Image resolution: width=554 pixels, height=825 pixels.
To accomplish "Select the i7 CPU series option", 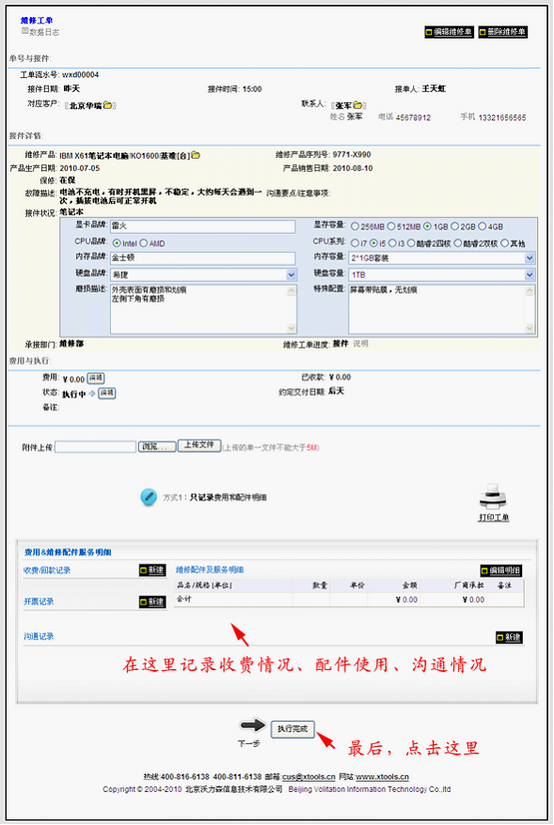I will (x=355, y=244).
